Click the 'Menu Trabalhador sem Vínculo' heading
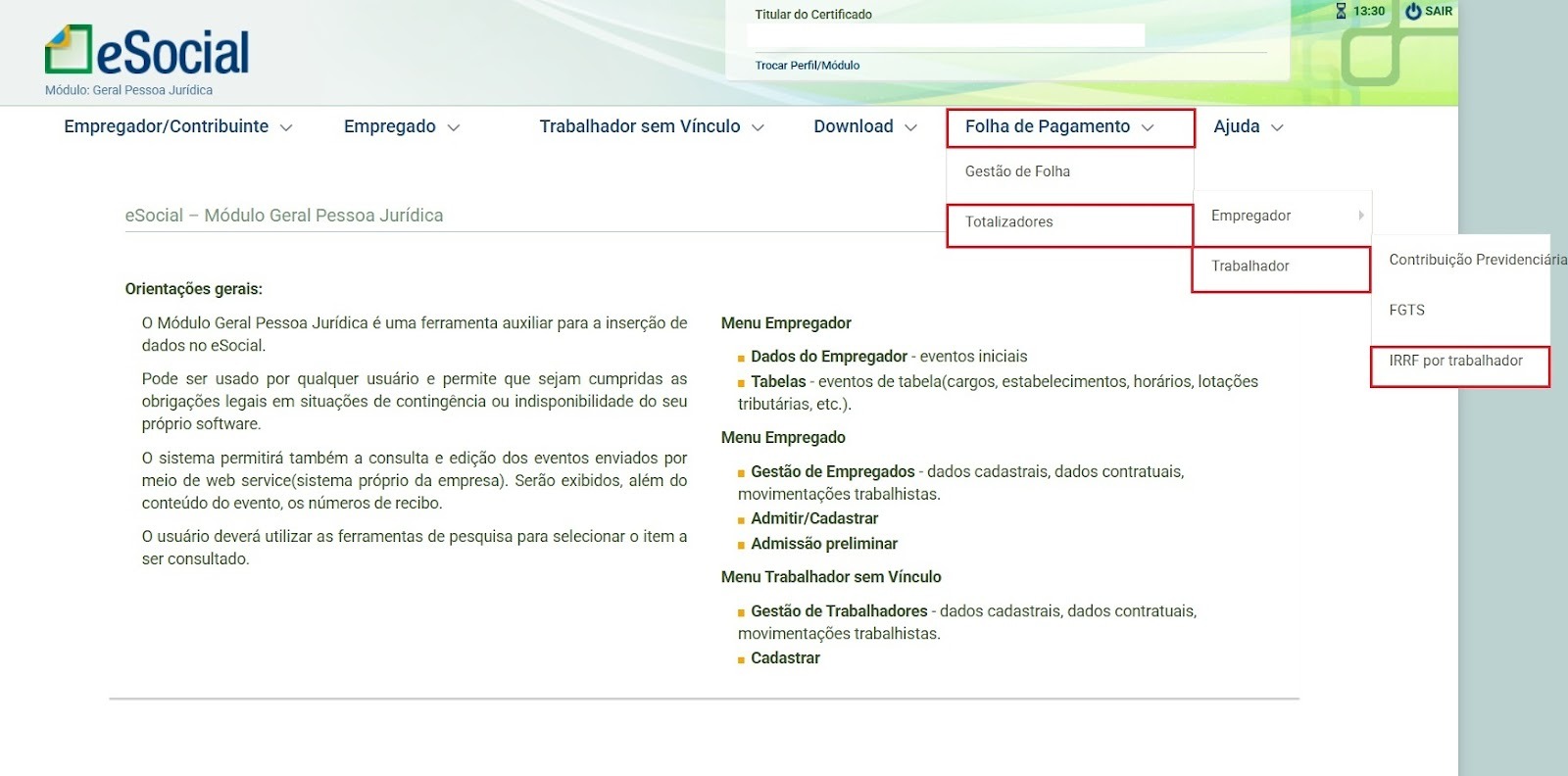 pos(831,577)
